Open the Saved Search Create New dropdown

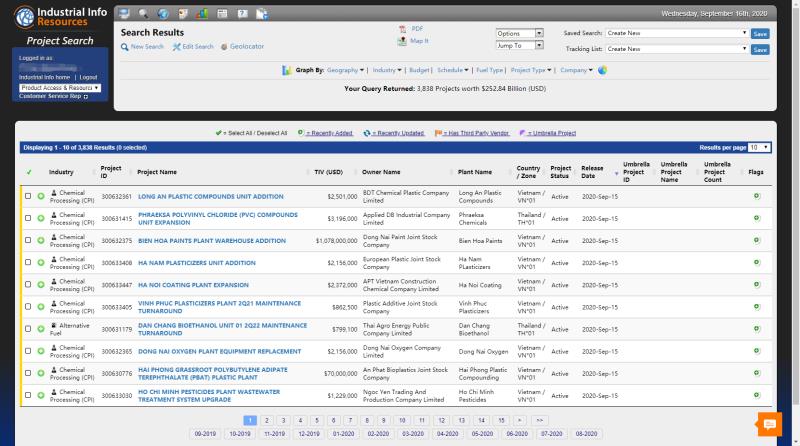coord(677,33)
